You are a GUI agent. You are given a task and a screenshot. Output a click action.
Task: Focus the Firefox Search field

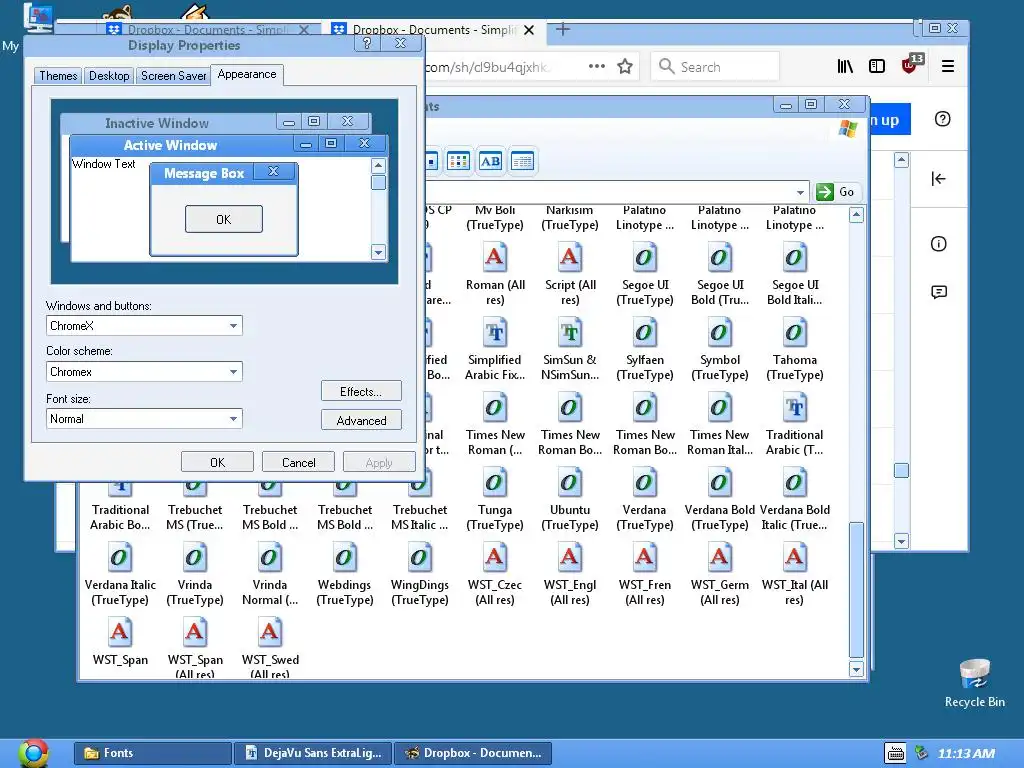pos(715,67)
